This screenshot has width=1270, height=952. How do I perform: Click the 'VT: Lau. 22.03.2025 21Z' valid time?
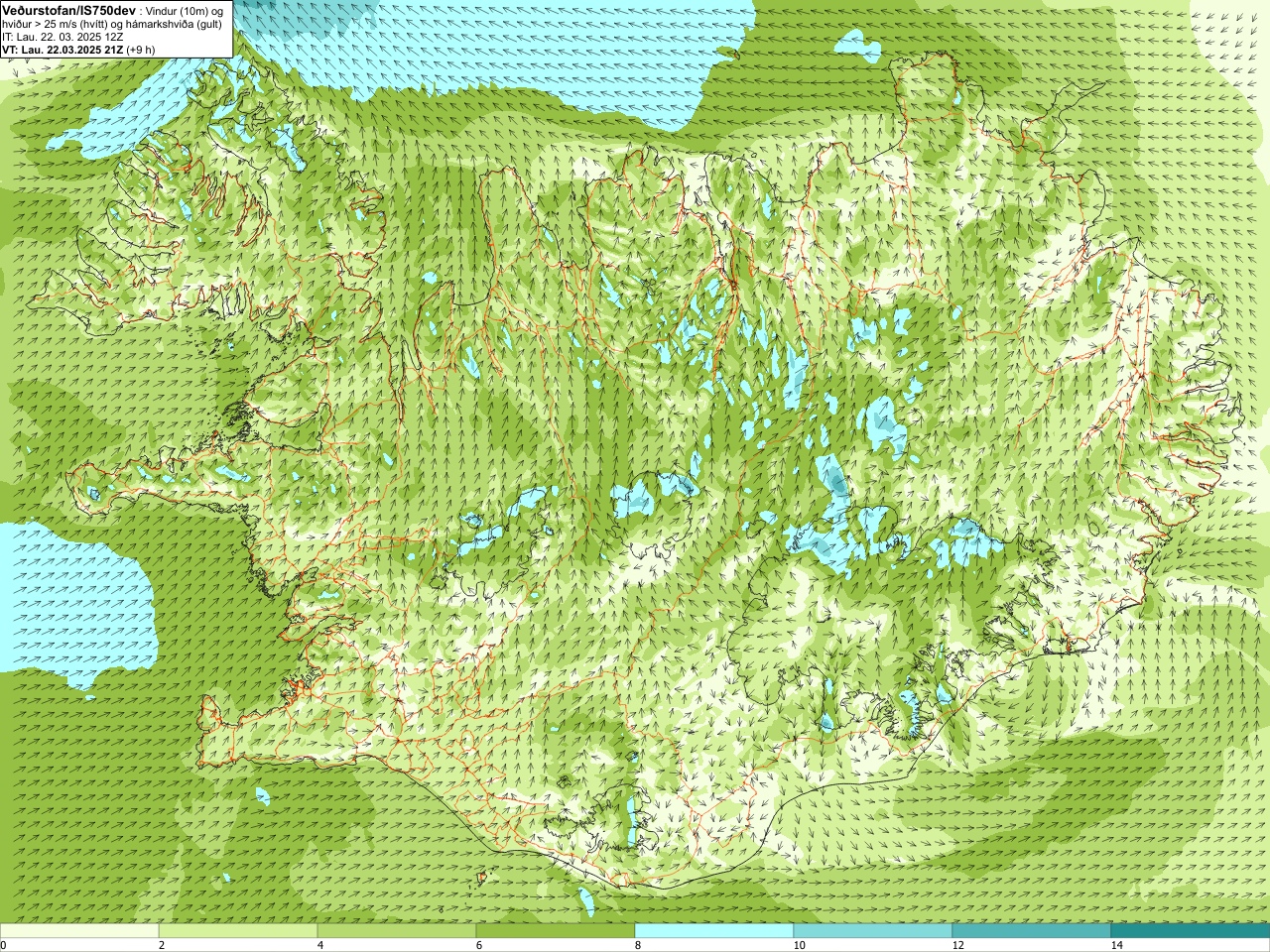click(x=63, y=49)
